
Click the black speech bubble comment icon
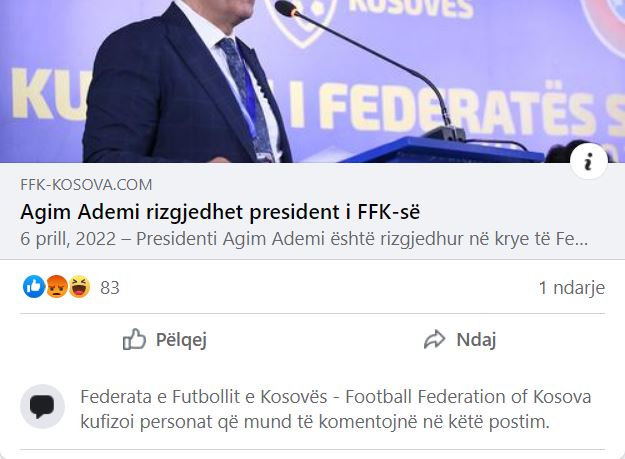[x=42, y=406]
